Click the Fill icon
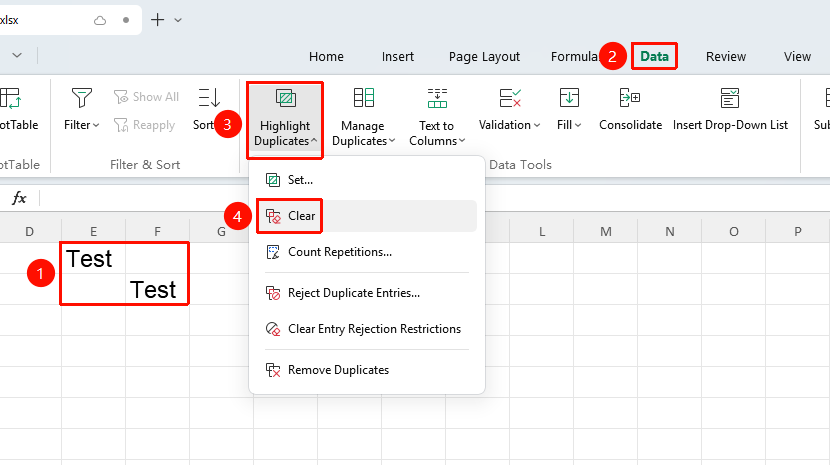 coord(569,98)
